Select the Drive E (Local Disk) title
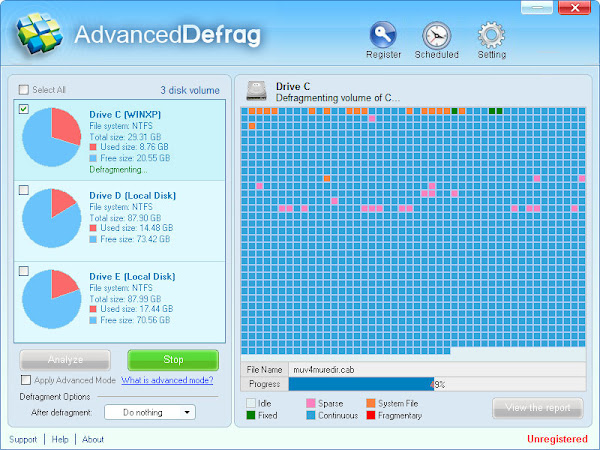The image size is (600, 450). point(132,277)
